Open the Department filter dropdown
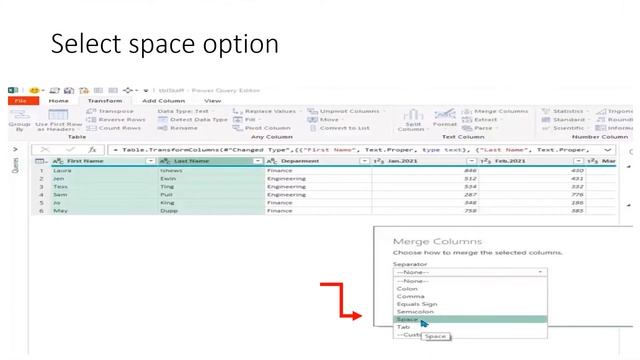 coord(365,161)
